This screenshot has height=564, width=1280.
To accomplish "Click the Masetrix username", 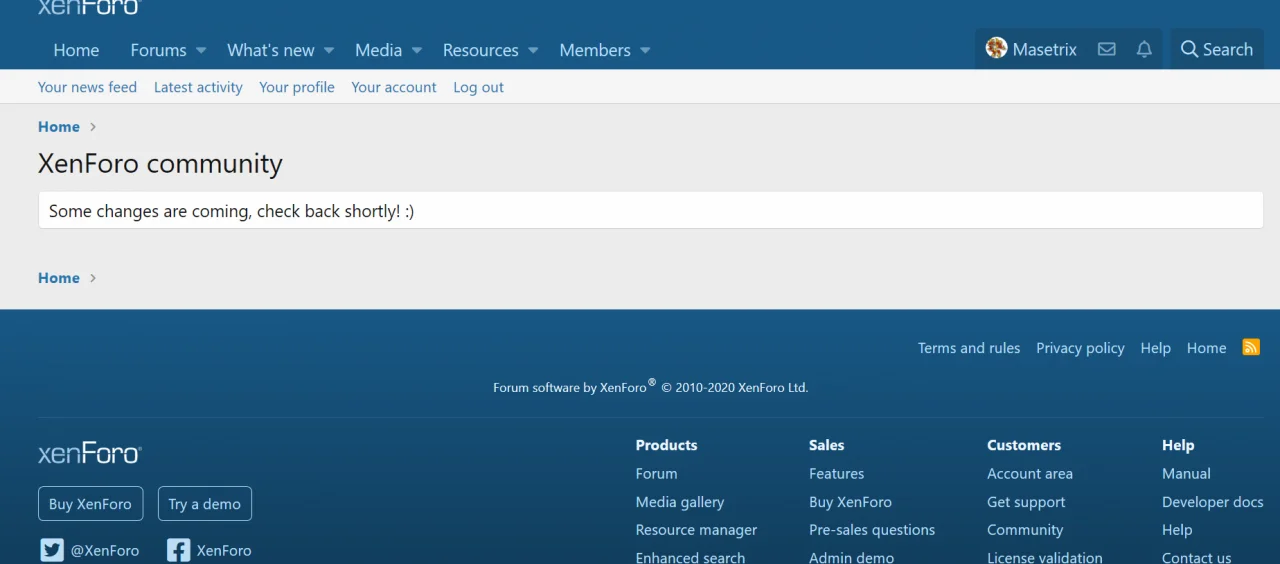I will [x=1045, y=49].
